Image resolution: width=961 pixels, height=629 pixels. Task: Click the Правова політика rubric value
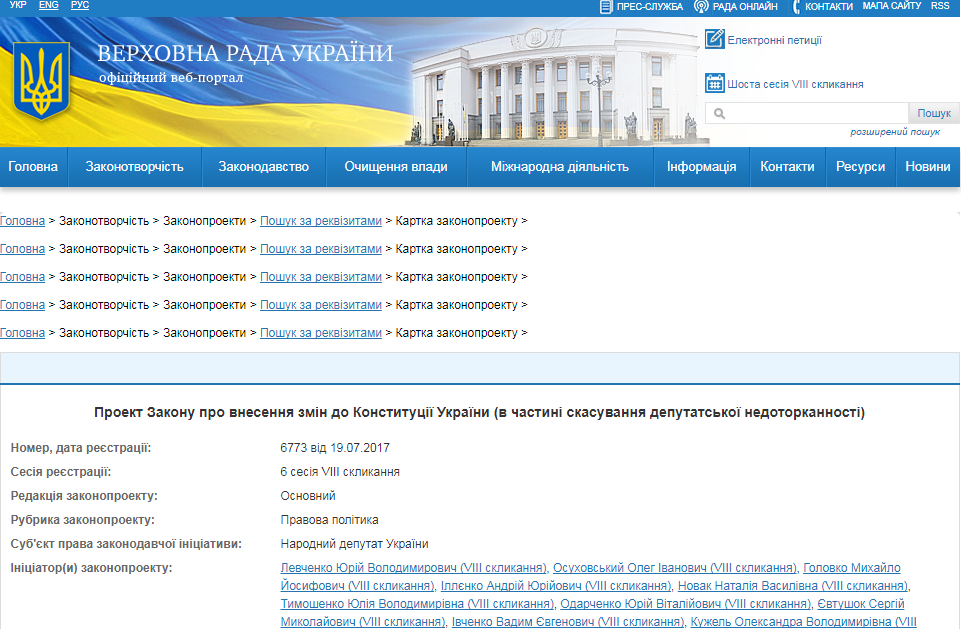click(329, 520)
